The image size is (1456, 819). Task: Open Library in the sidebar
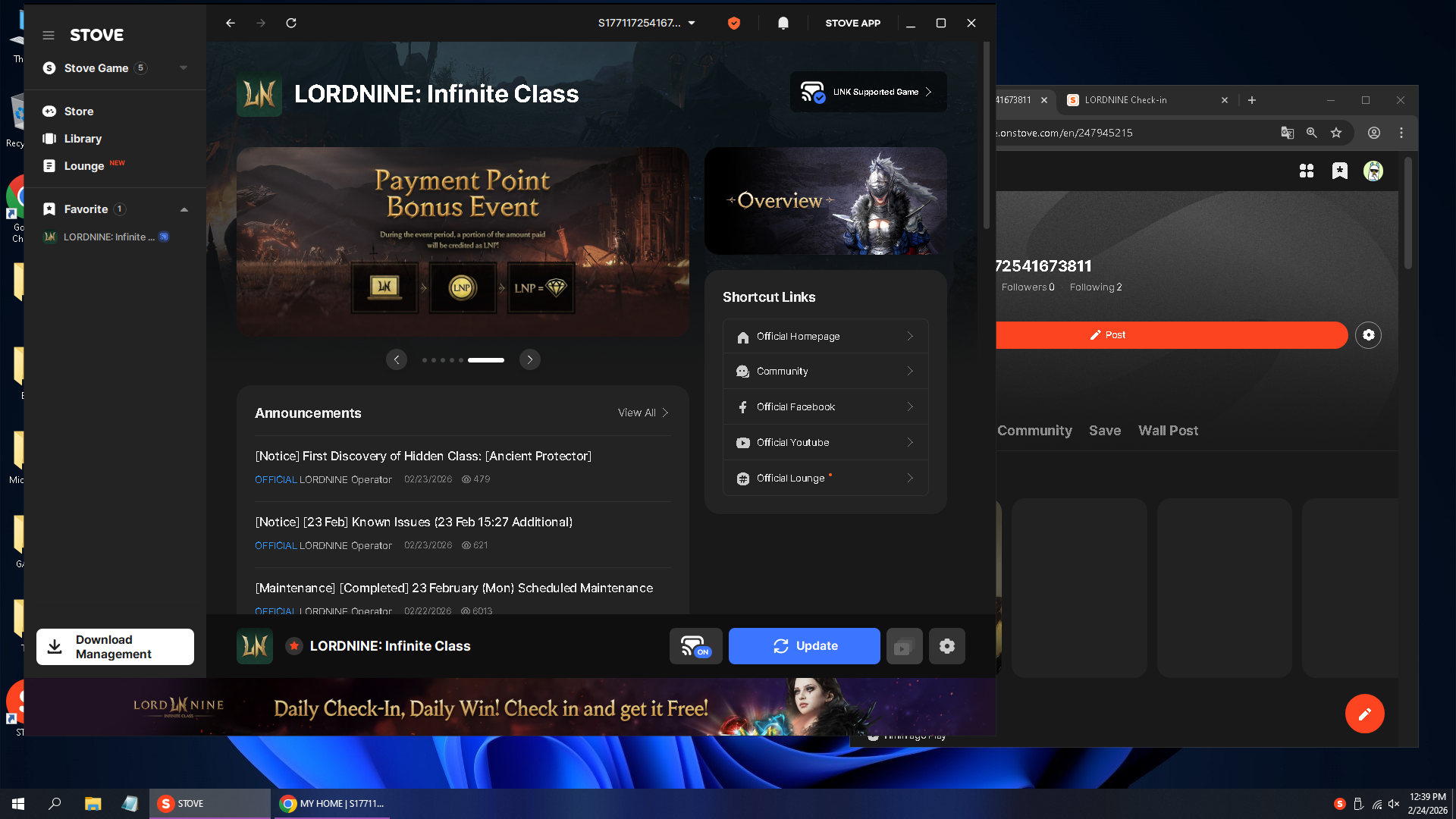(83, 139)
